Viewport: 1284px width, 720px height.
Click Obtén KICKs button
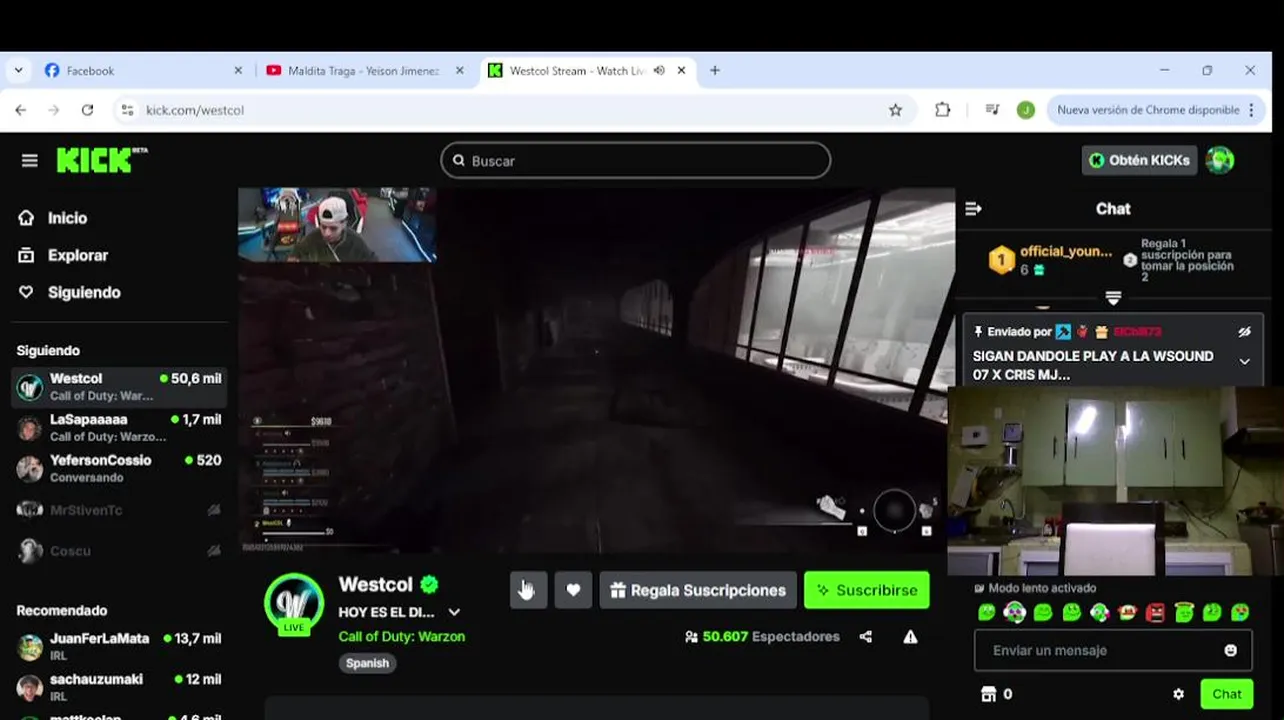(1139, 160)
